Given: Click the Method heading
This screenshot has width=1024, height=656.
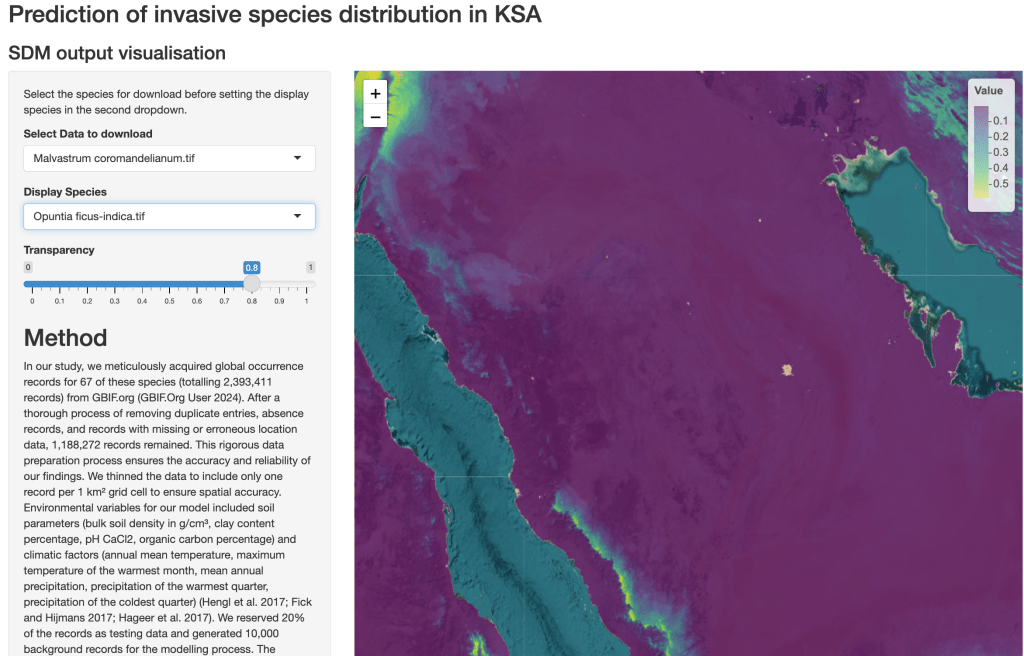Looking at the screenshot, I should (65, 337).
